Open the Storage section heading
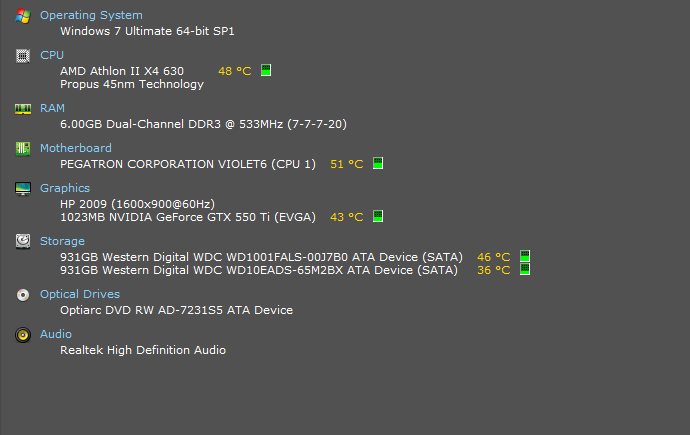690x435 pixels. [62, 241]
